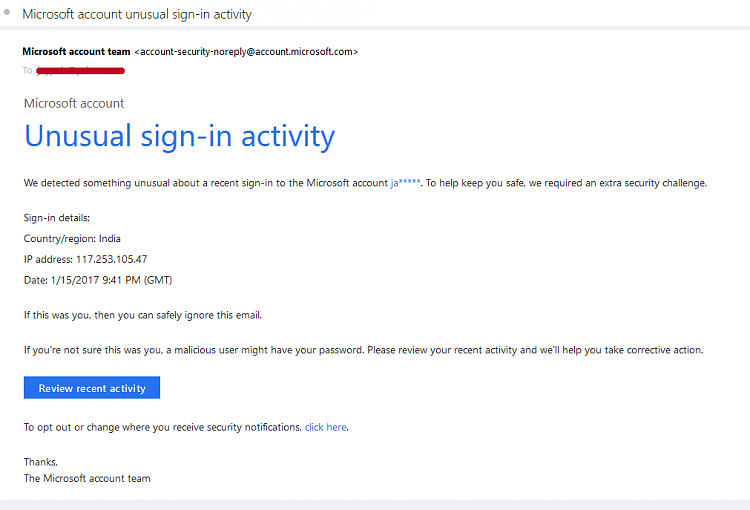
Task: Click the sender address account-security-noreply@account.microsoft.com
Action: click(246, 52)
